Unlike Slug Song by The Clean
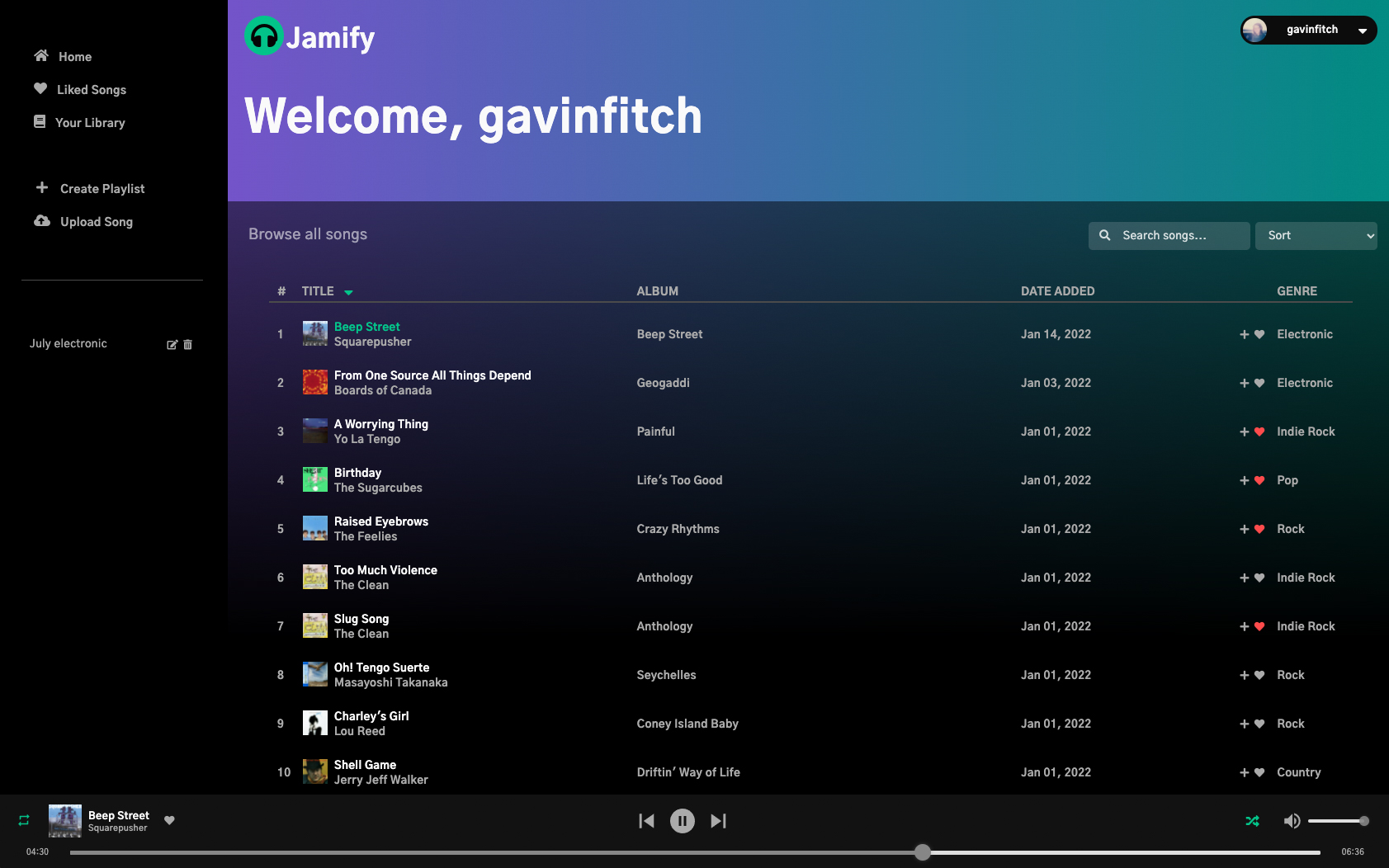This screenshot has width=1389, height=868. [x=1259, y=626]
